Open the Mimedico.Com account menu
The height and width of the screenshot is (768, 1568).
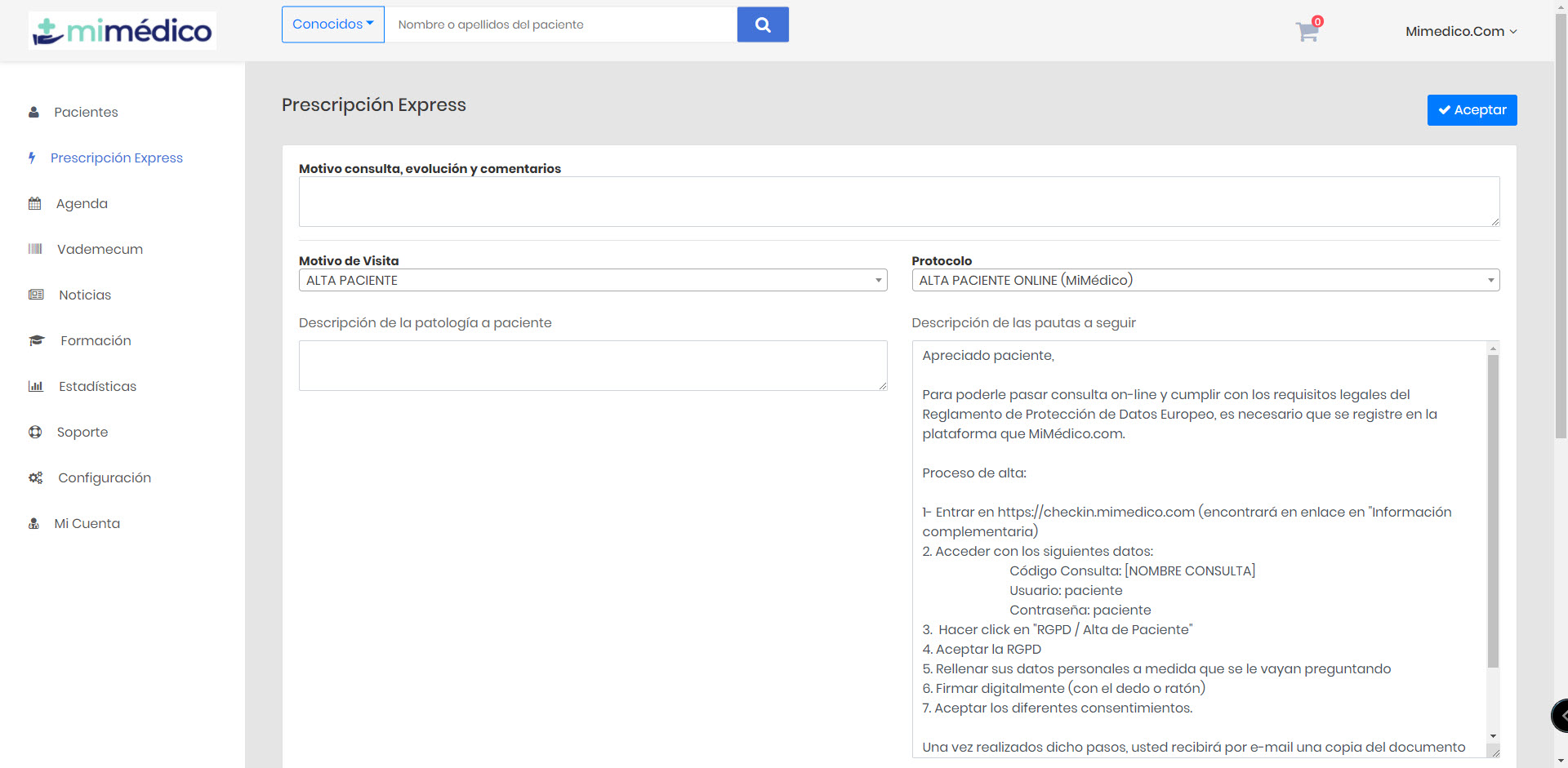[x=1460, y=31]
